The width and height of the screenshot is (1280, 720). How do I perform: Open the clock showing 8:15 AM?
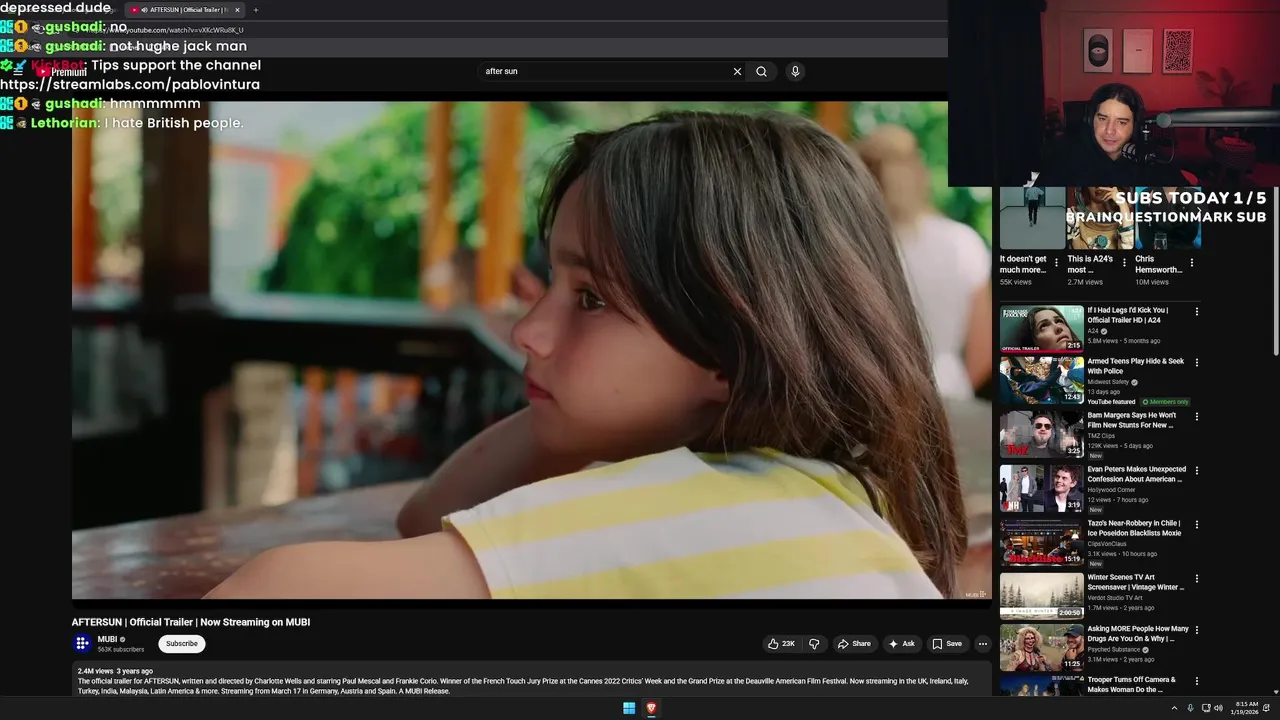point(1246,708)
